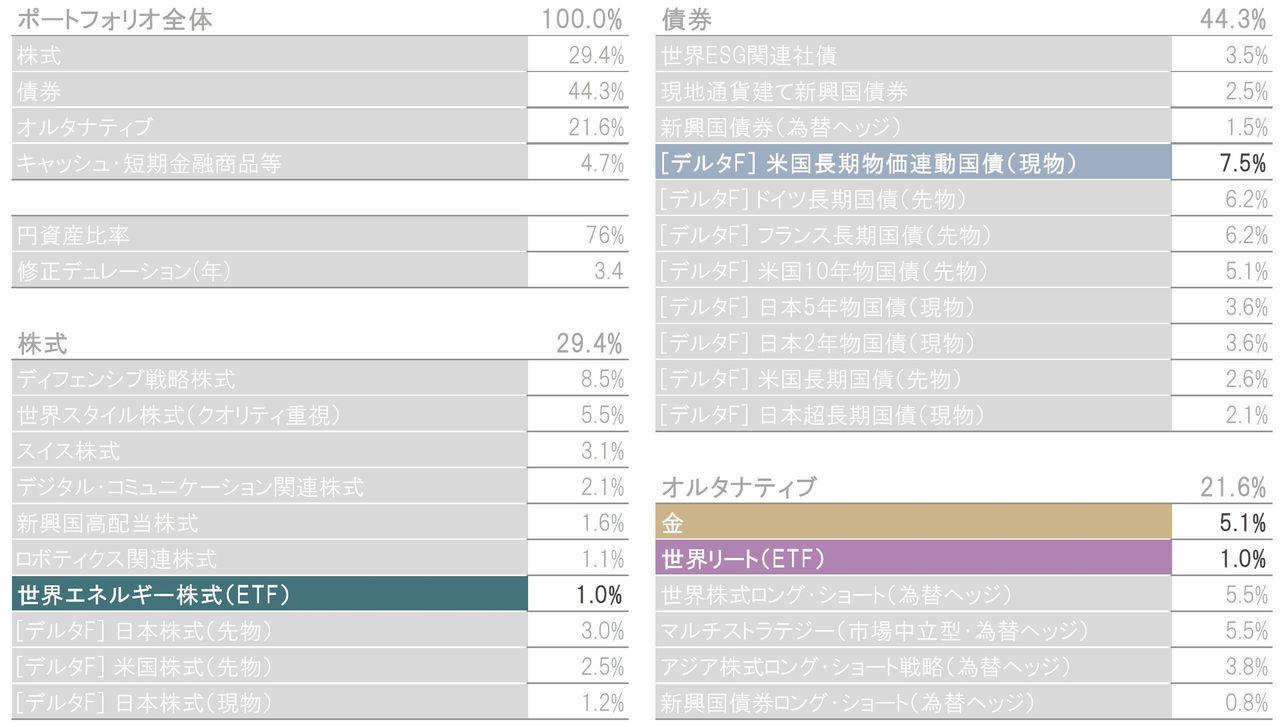
Task: Select the 新興国高配当株式 row
Action: (x=320, y=522)
